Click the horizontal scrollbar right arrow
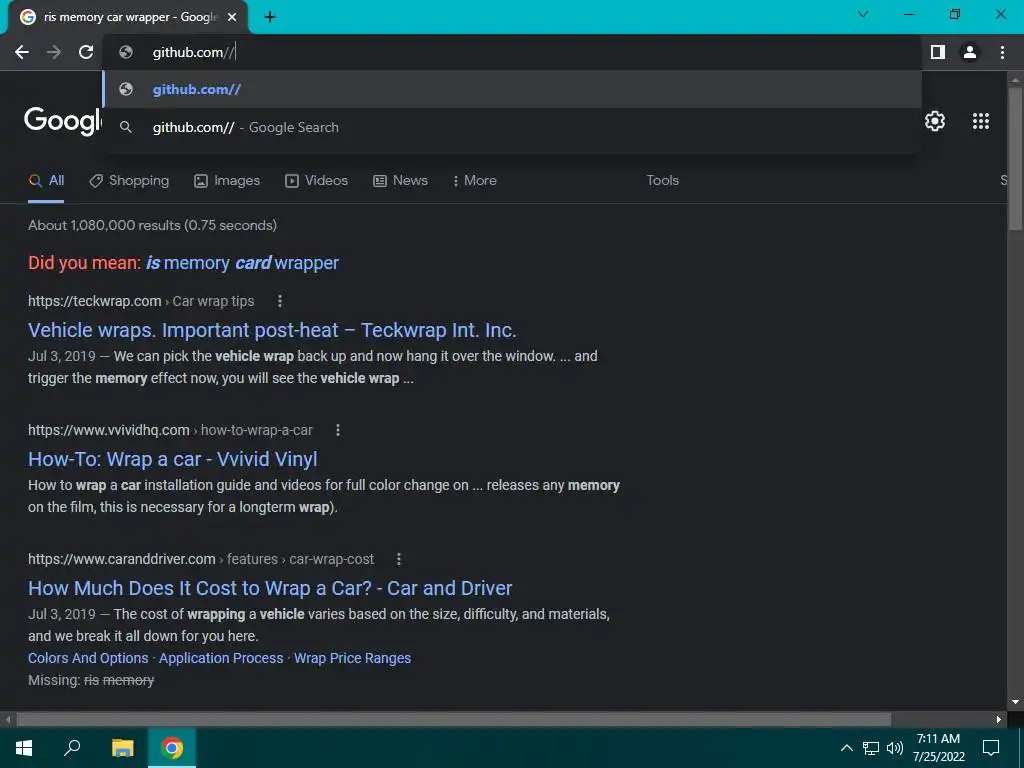Viewport: 1024px width, 768px height. pyautogui.click(x=999, y=720)
